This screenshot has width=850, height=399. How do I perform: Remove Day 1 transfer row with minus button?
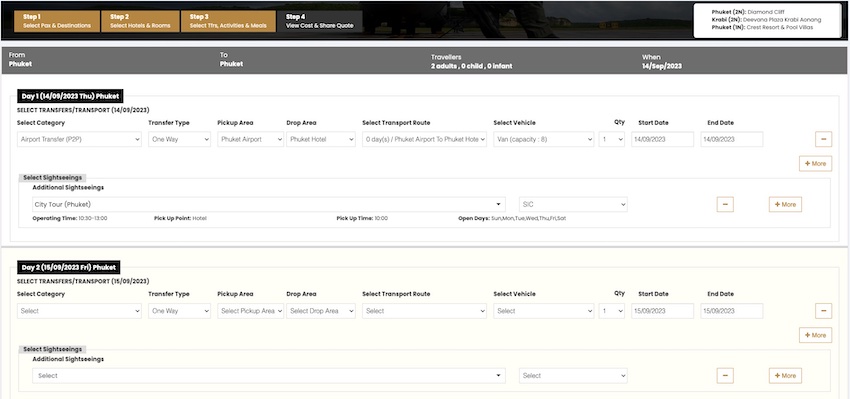click(x=823, y=139)
